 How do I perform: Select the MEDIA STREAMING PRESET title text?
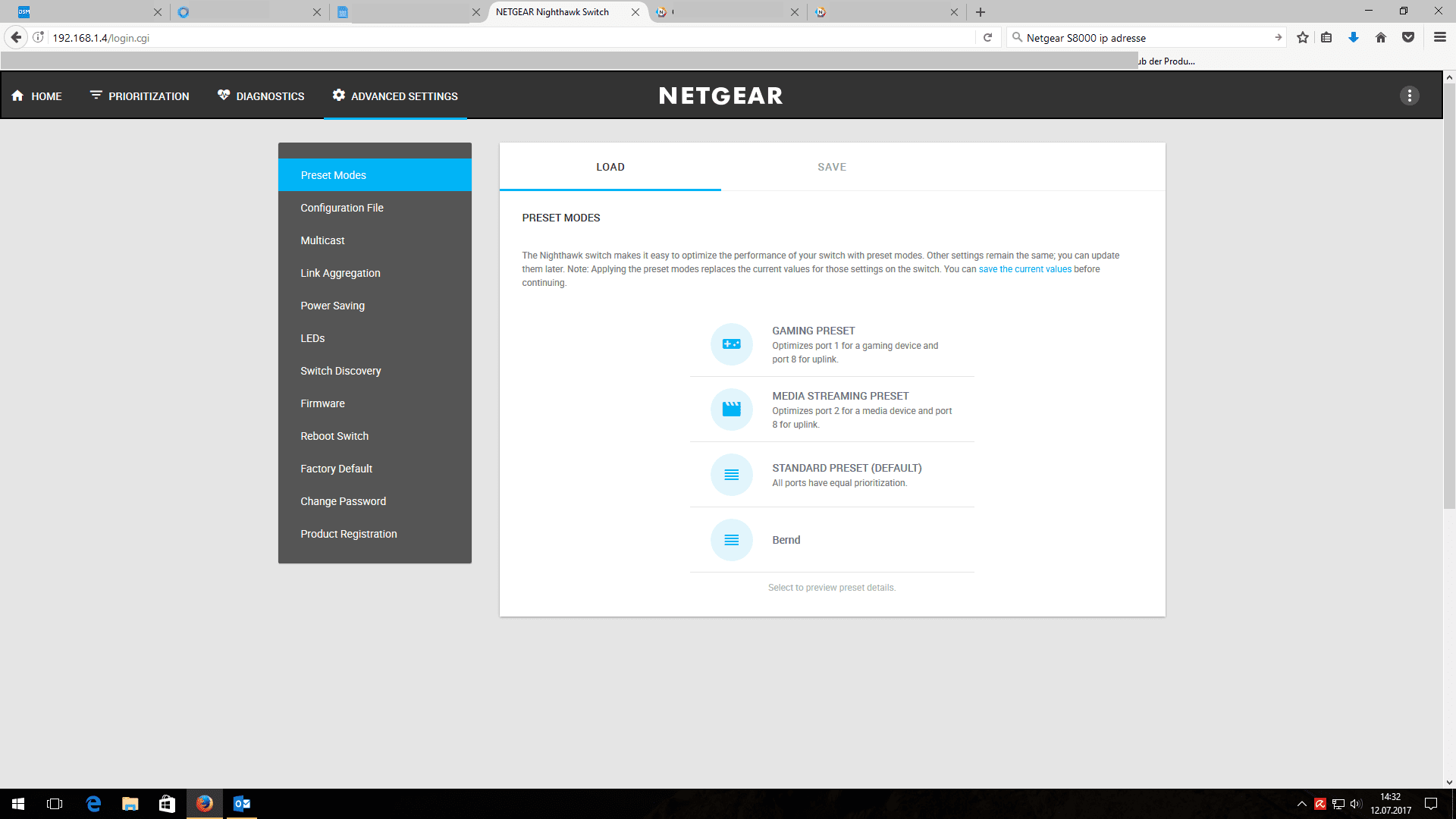click(840, 396)
